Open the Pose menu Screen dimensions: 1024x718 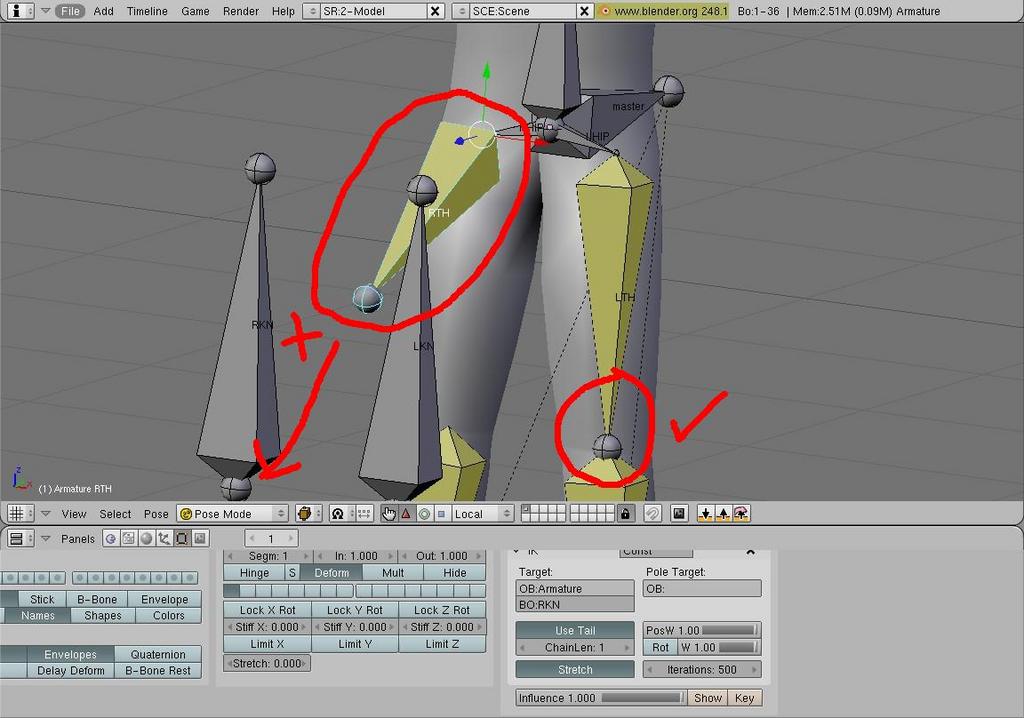[156, 514]
